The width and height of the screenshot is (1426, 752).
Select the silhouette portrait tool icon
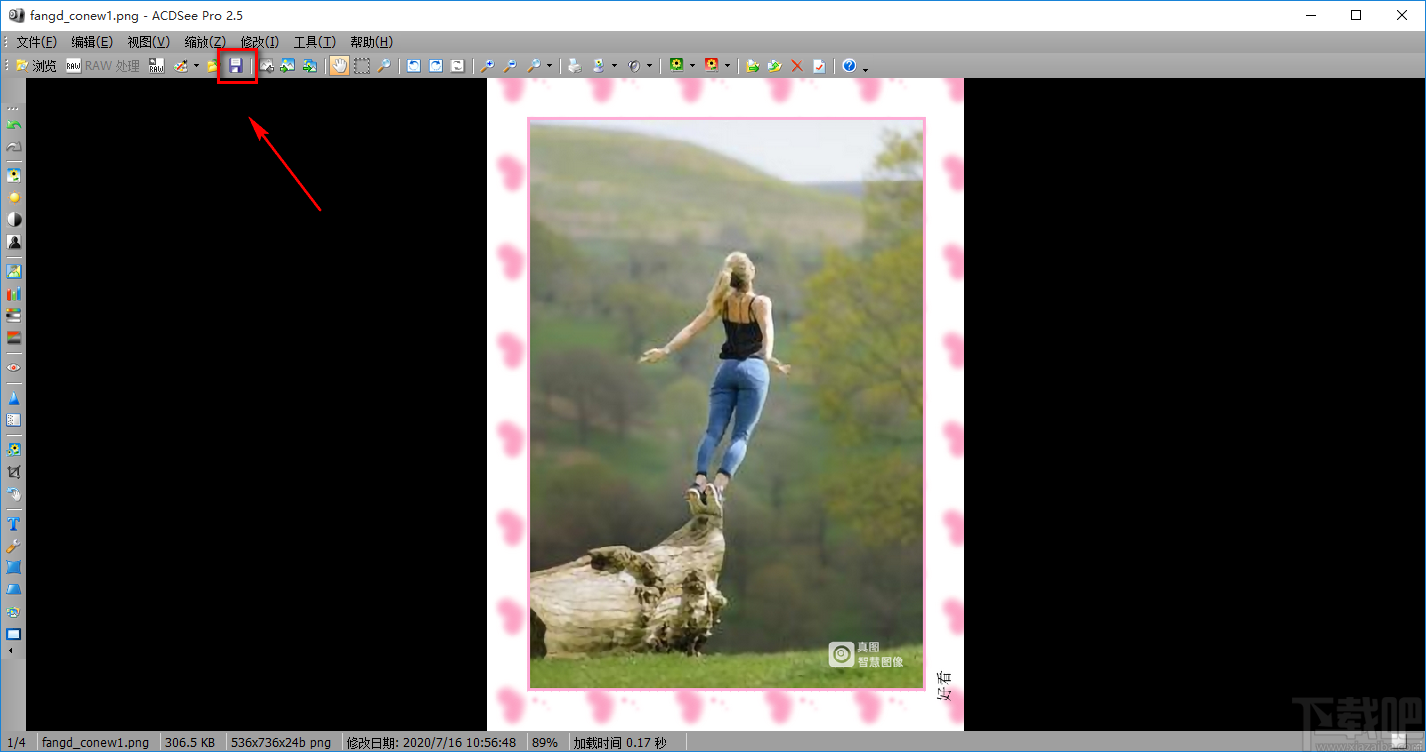tap(14, 241)
